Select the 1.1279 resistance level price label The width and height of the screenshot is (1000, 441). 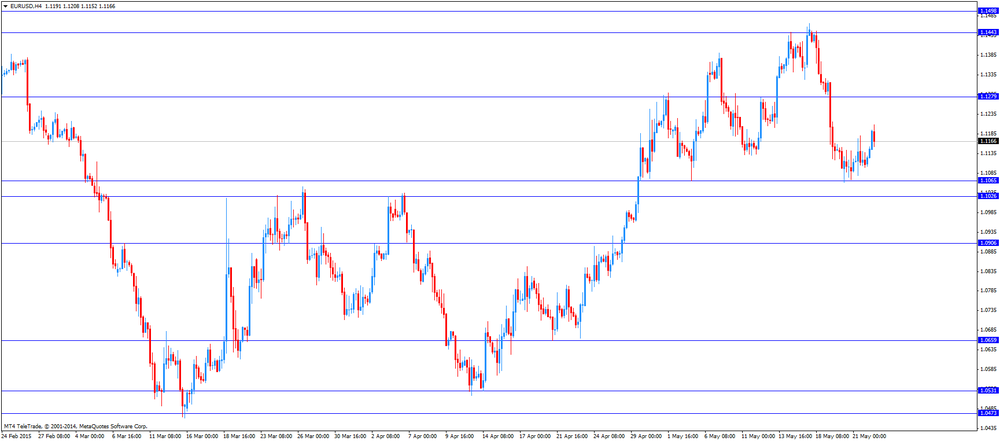click(989, 96)
